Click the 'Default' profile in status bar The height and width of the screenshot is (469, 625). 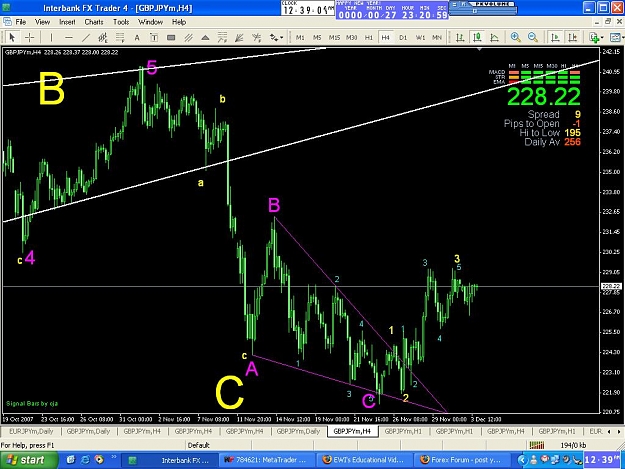point(199,445)
